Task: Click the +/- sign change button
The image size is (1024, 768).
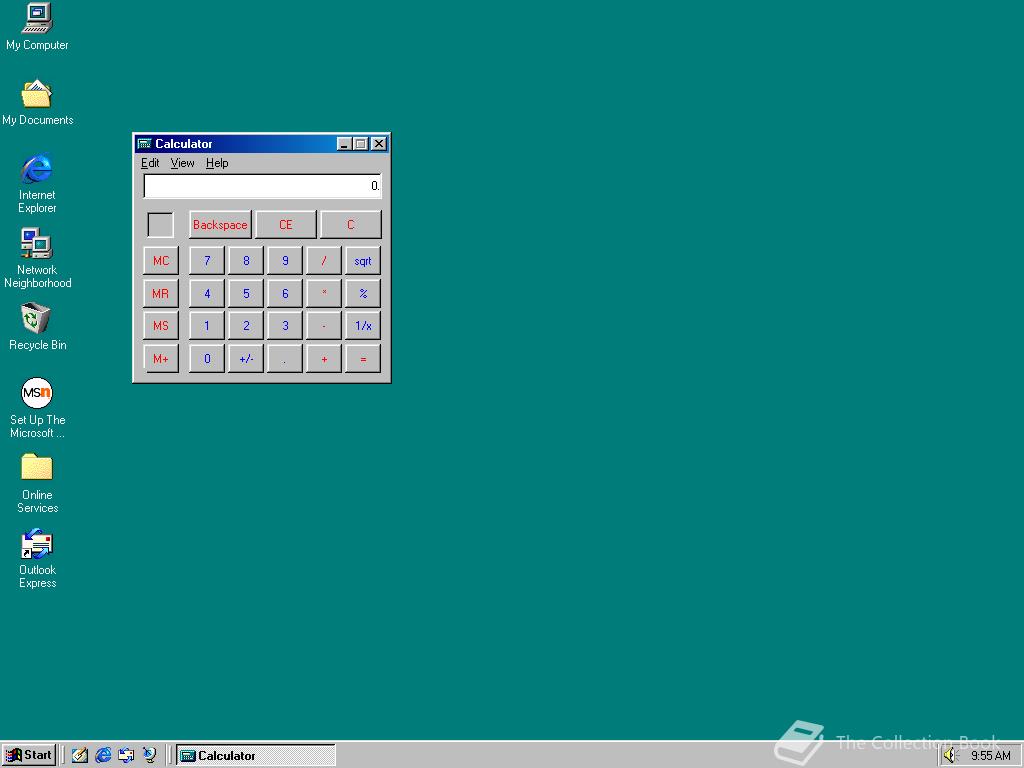Action: [x=246, y=359]
